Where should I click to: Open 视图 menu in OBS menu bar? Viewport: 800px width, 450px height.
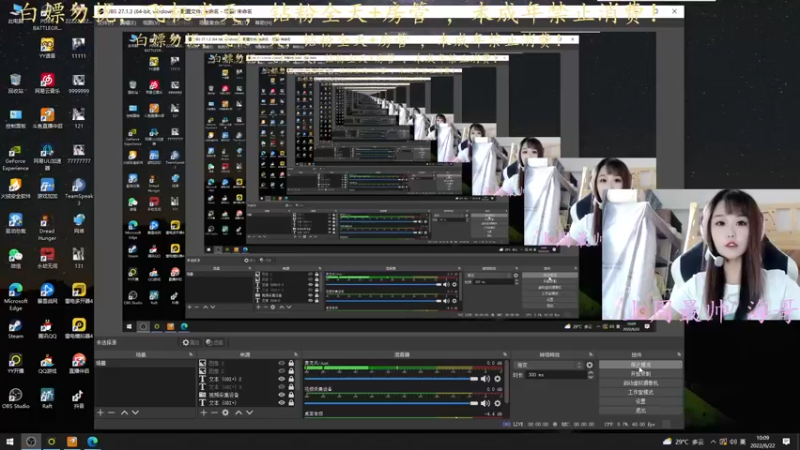[x=151, y=23]
